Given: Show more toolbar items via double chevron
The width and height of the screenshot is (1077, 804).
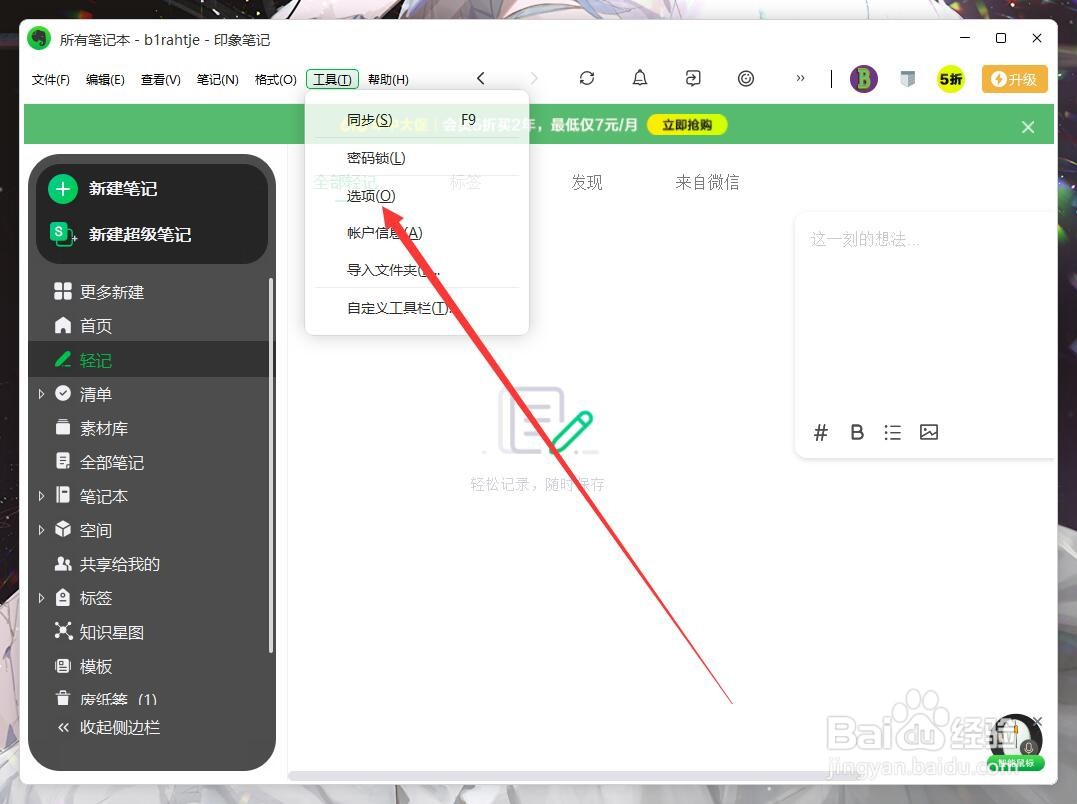Looking at the screenshot, I should 800,78.
